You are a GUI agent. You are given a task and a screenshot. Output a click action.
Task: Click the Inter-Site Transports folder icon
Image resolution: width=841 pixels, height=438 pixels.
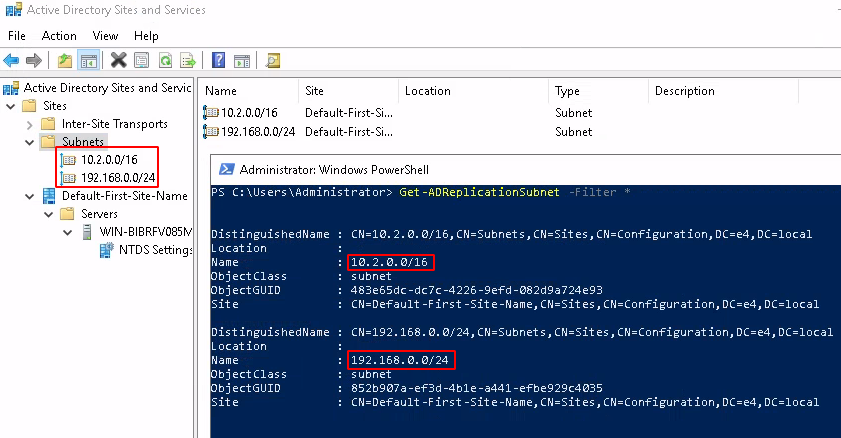click(49, 124)
